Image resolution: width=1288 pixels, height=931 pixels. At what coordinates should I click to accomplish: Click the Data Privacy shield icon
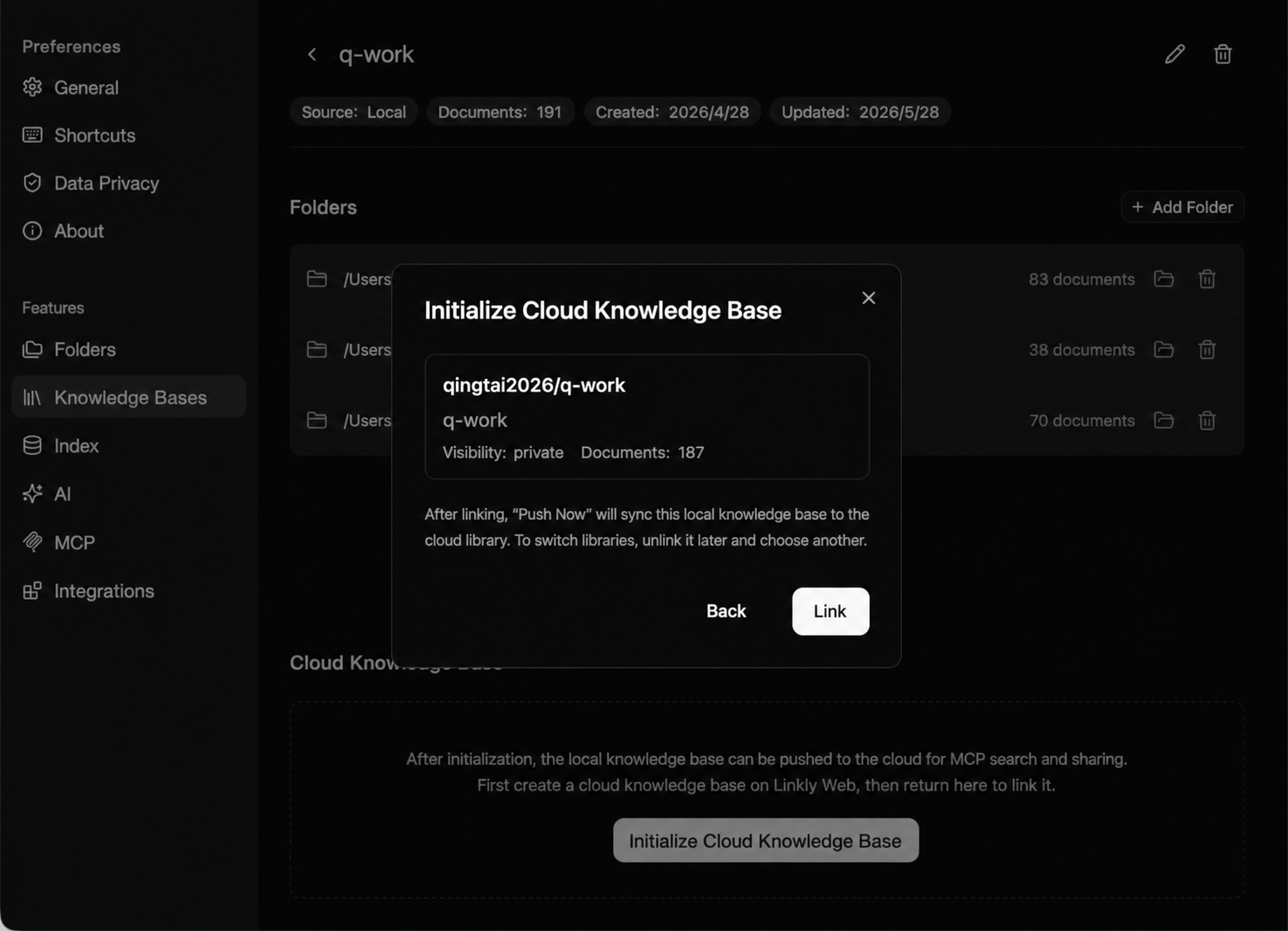[x=32, y=183]
